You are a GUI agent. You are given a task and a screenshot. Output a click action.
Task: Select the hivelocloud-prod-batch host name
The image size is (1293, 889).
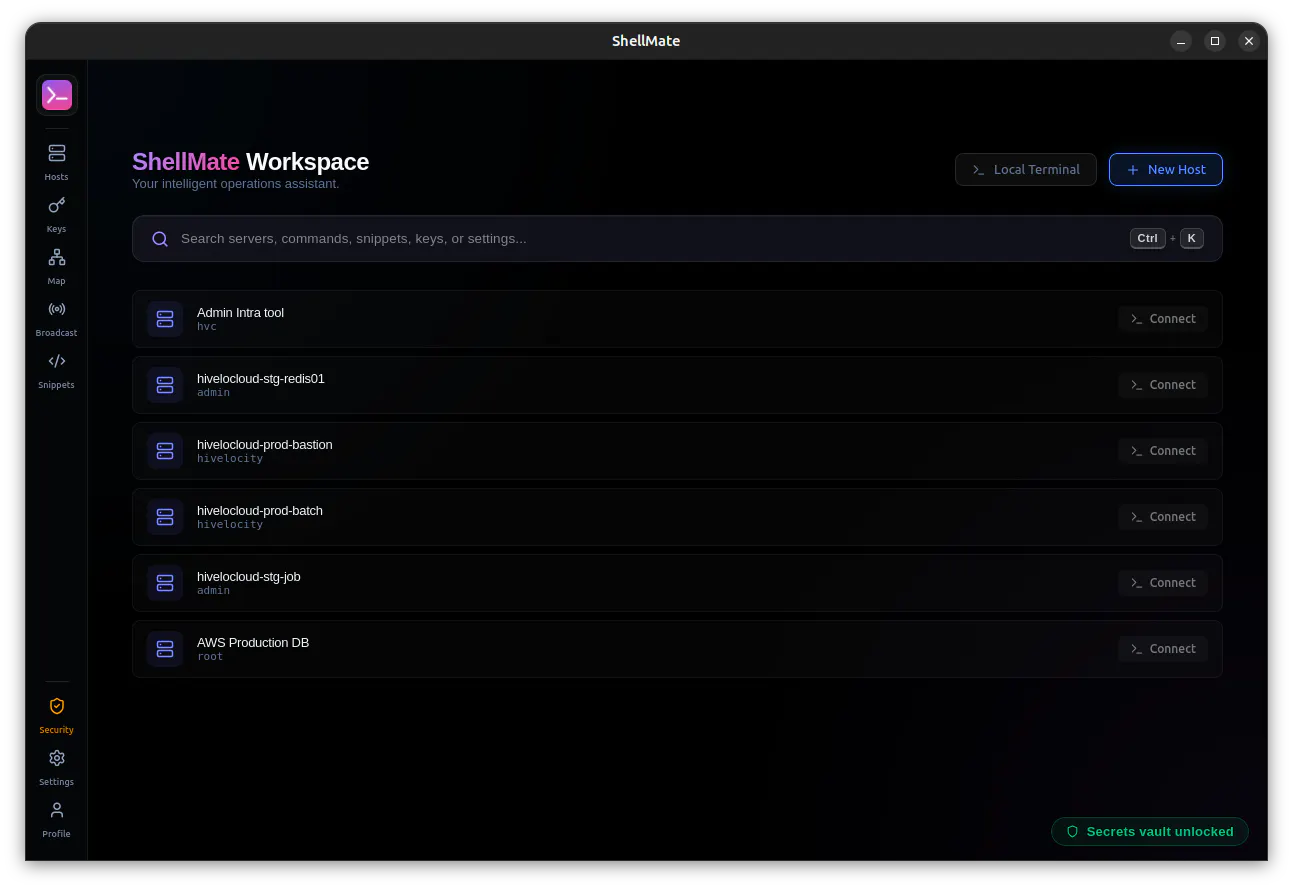tap(260, 511)
